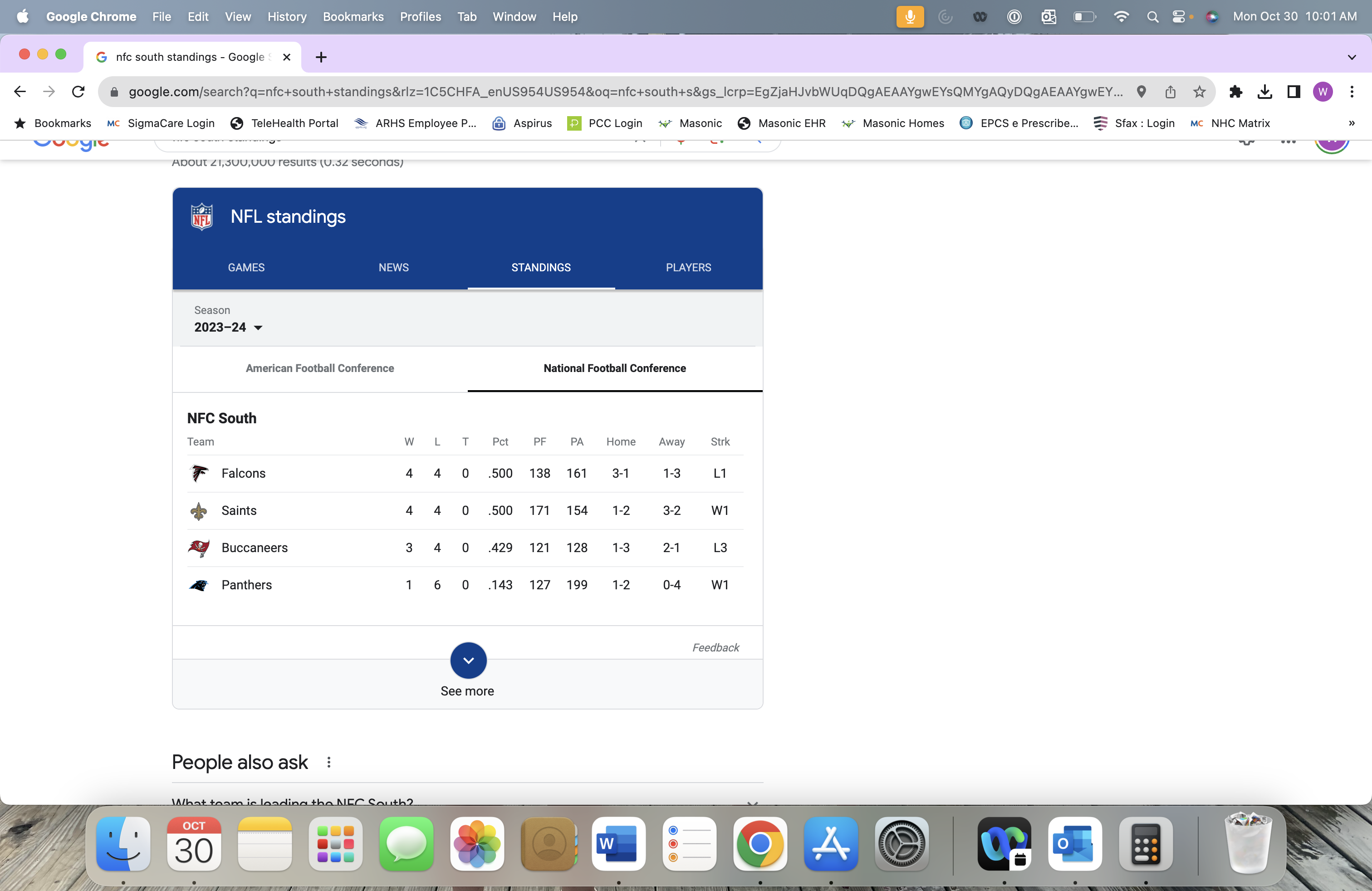This screenshot has width=1372, height=891.
Task: Bookmark this page with the star icon
Action: (1200, 92)
